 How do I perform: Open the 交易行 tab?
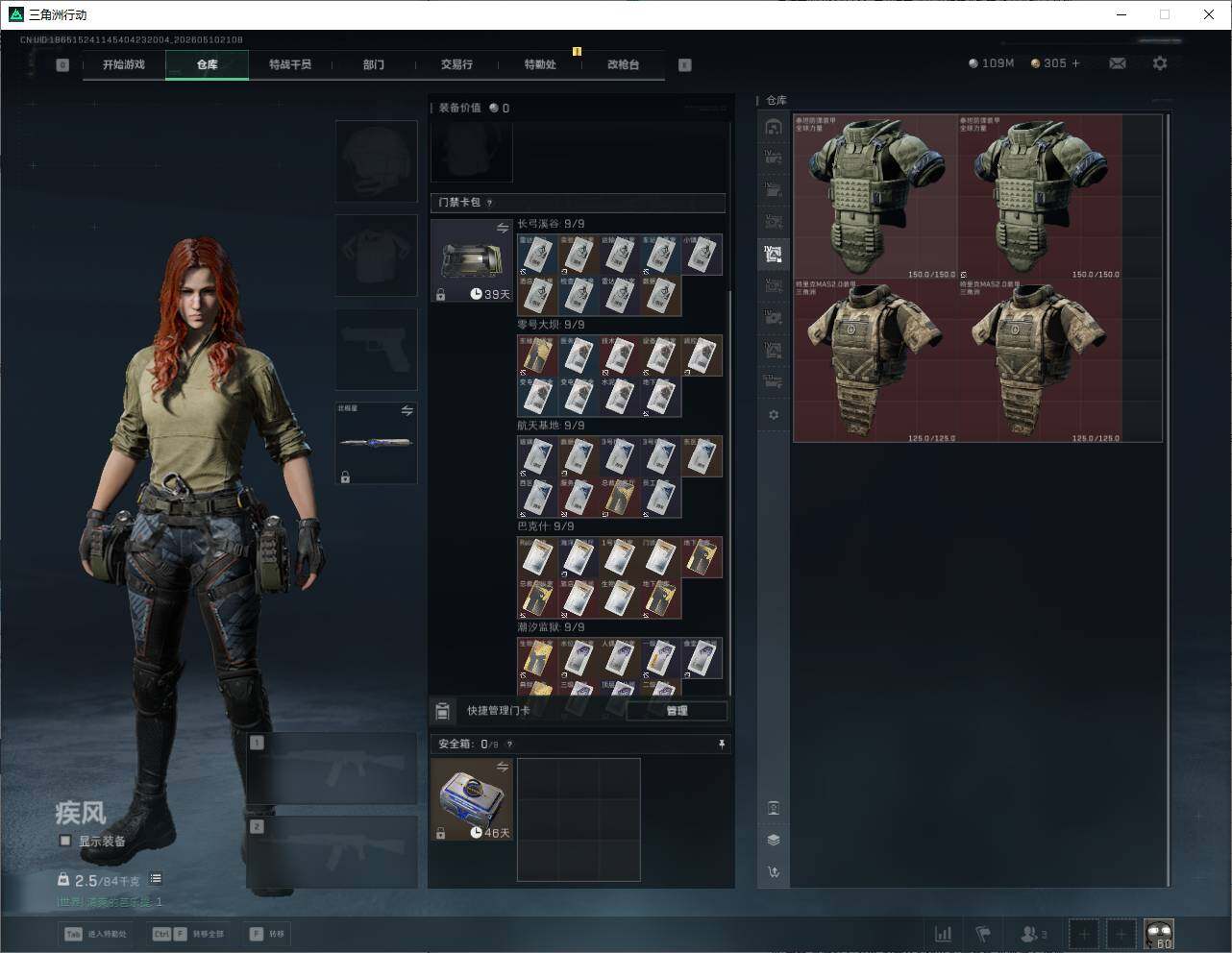point(456,64)
